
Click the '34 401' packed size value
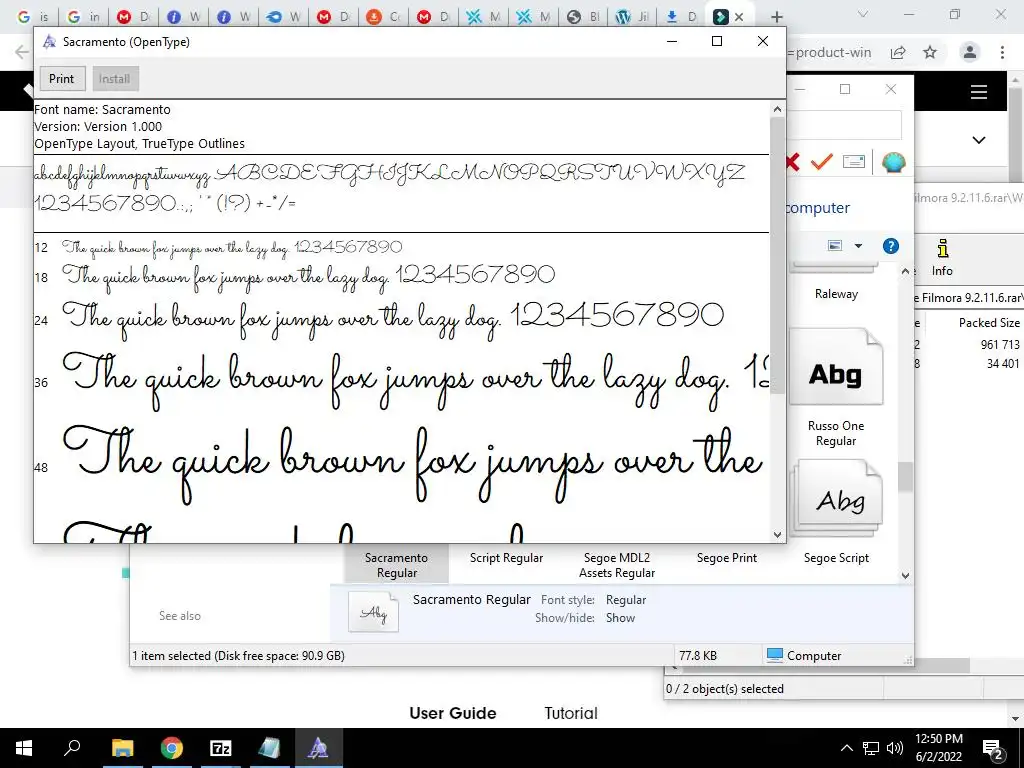[1003, 364]
